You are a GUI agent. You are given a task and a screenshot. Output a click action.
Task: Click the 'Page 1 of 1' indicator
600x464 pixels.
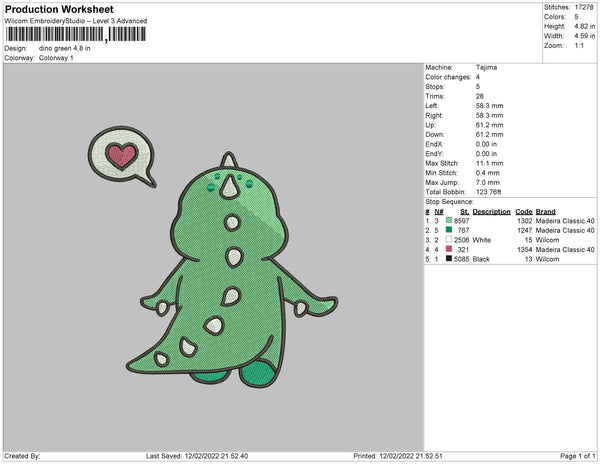578,456
